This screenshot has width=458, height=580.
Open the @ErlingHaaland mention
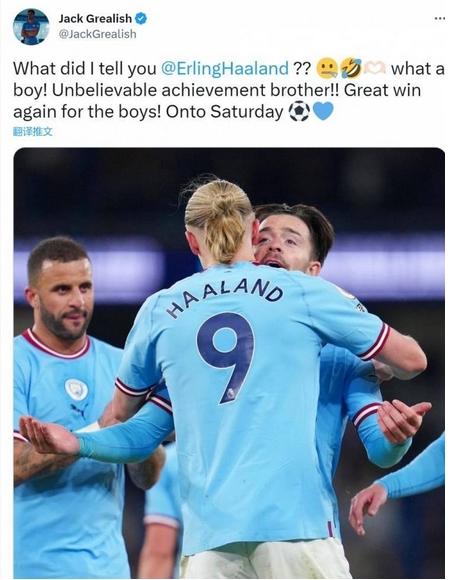coord(225,68)
